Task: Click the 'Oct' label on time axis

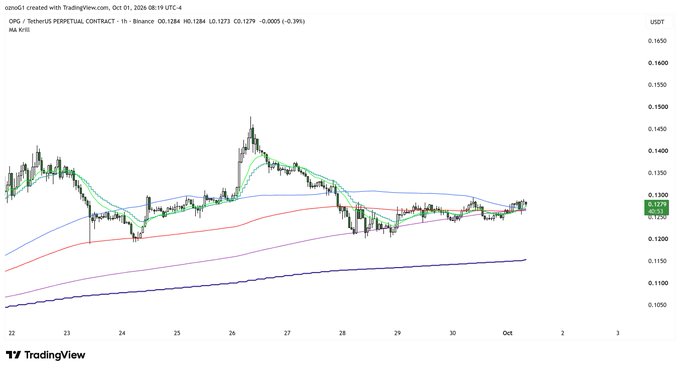Action: pyautogui.click(x=507, y=333)
